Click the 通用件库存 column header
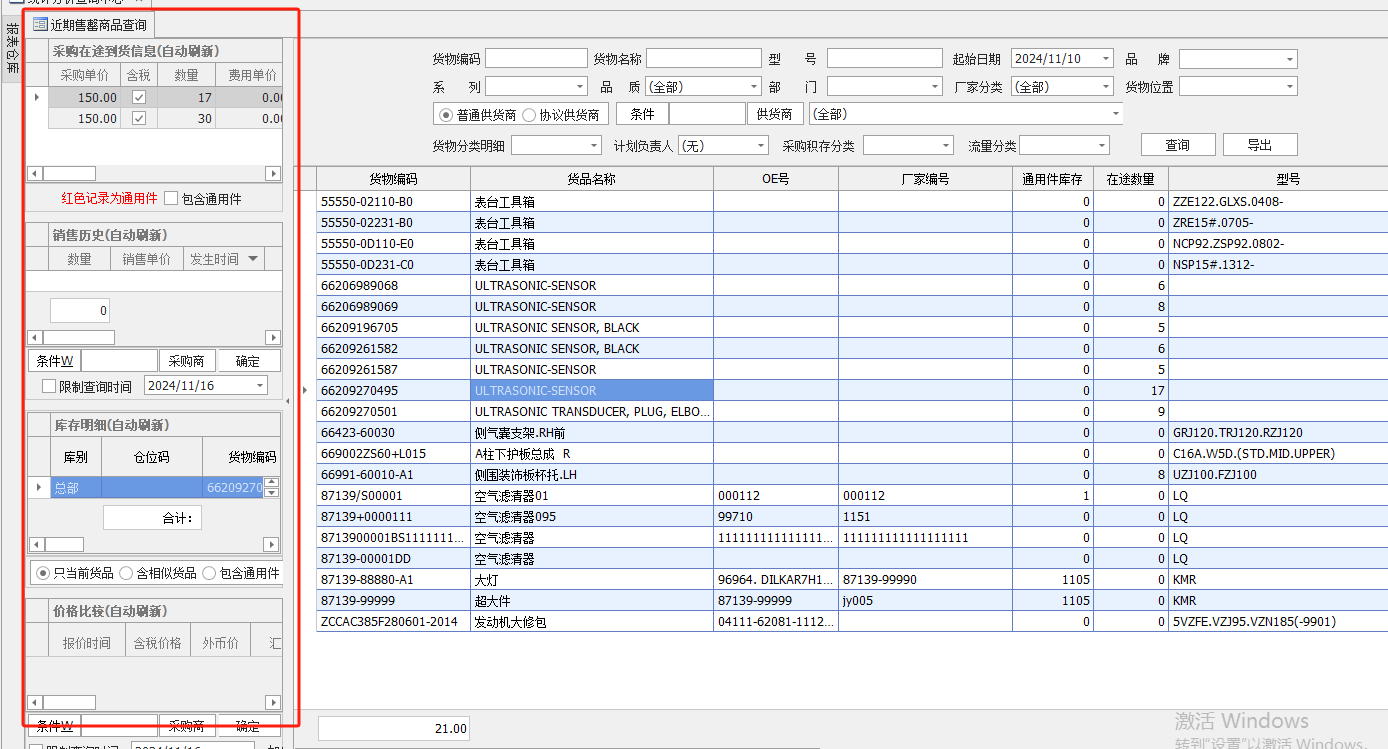 pos(1052,179)
